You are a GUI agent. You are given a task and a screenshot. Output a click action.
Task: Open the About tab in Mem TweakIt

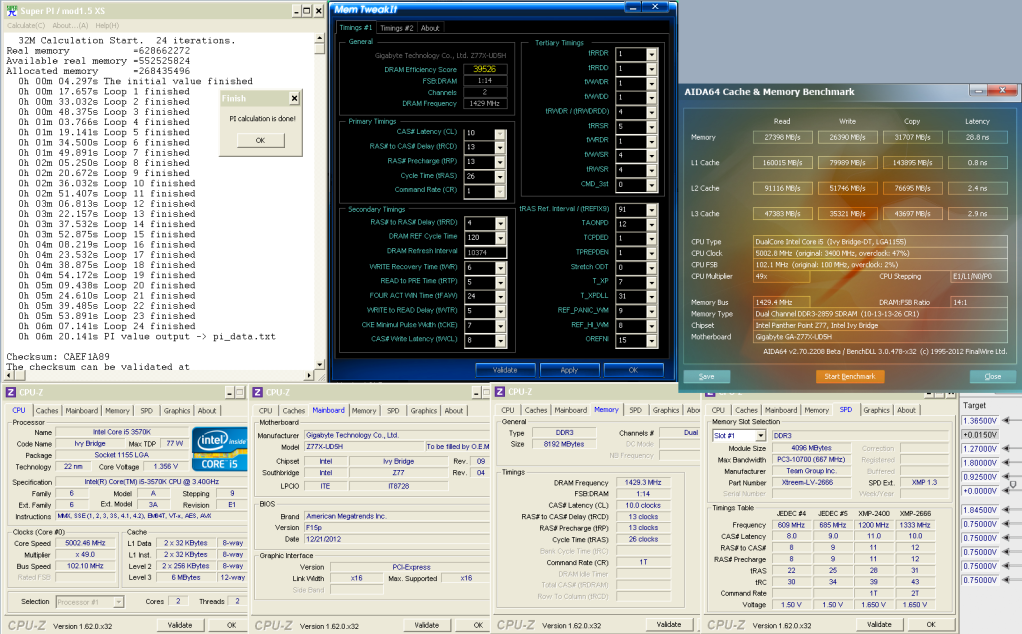click(430, 28)
